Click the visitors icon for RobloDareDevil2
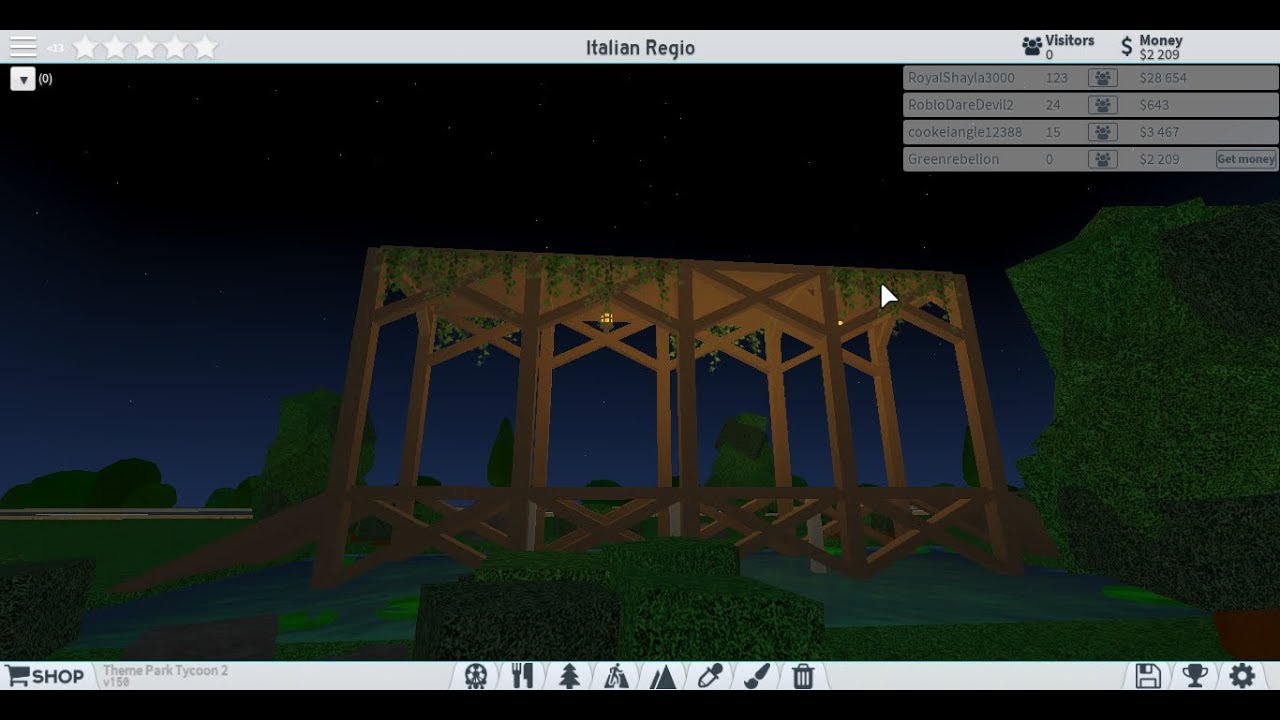 1102,105
